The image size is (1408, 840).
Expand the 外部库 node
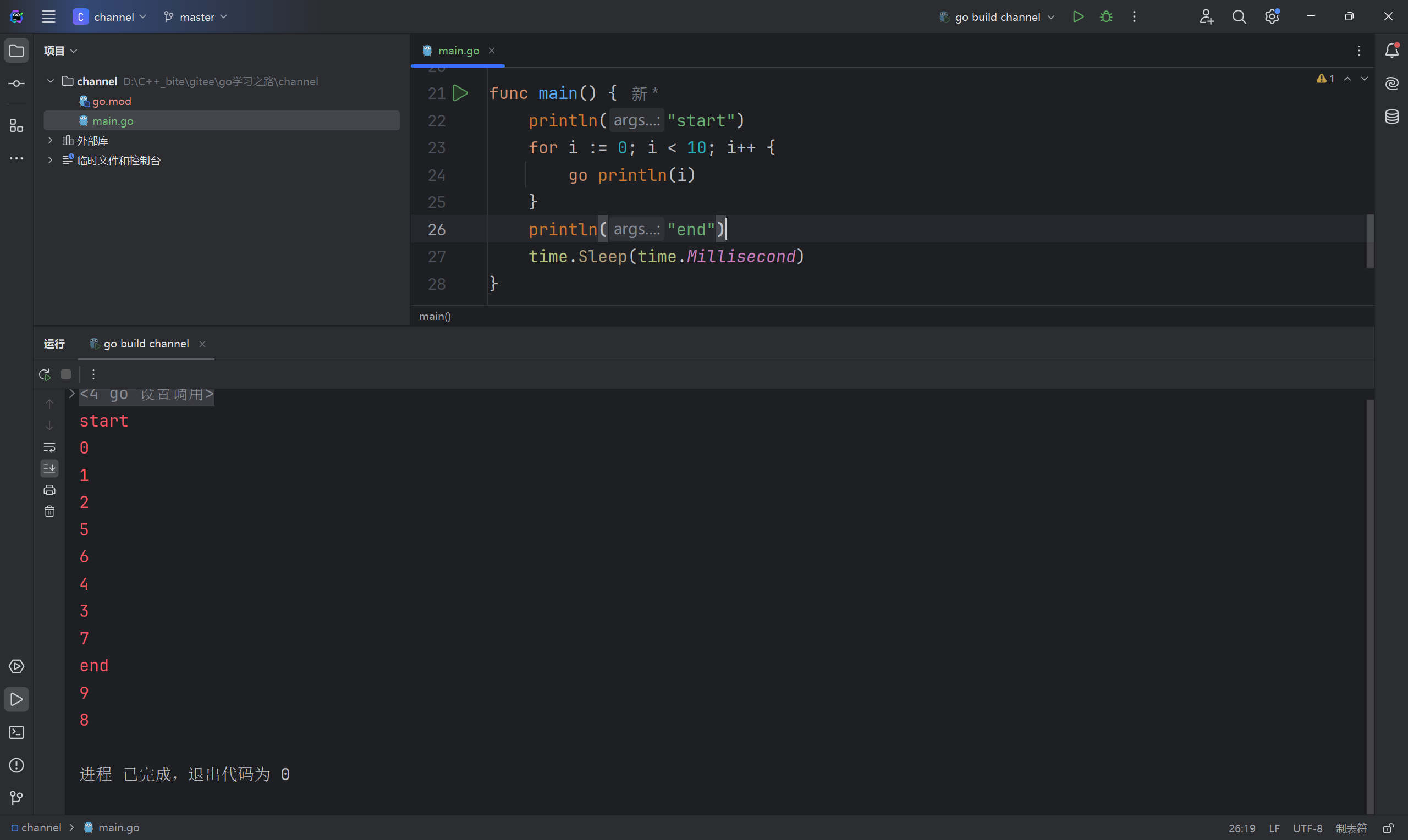point(51,140)
